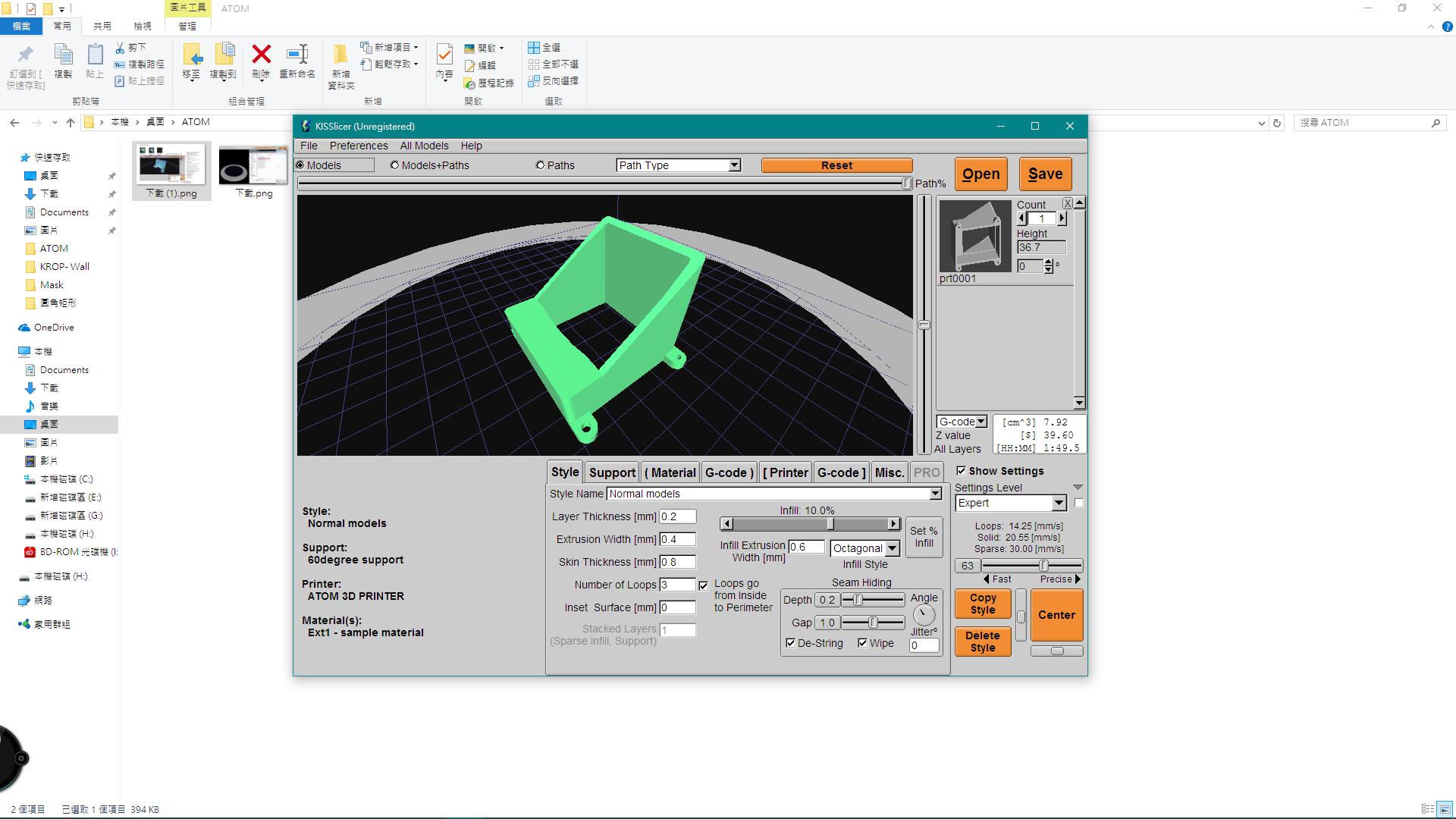Click the Explorer address bar refresh icon
1456x819 pixels.
point(1277,123)
